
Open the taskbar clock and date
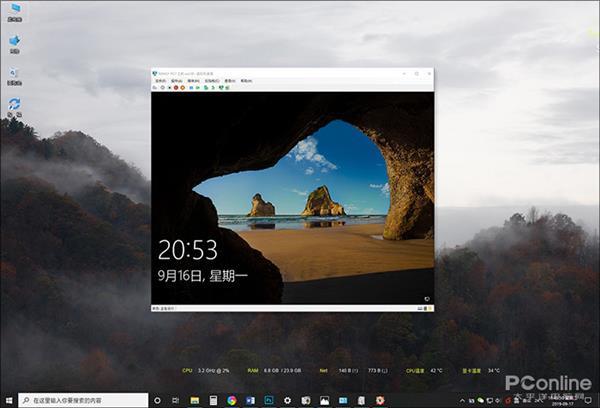click(x=562, y=401)
